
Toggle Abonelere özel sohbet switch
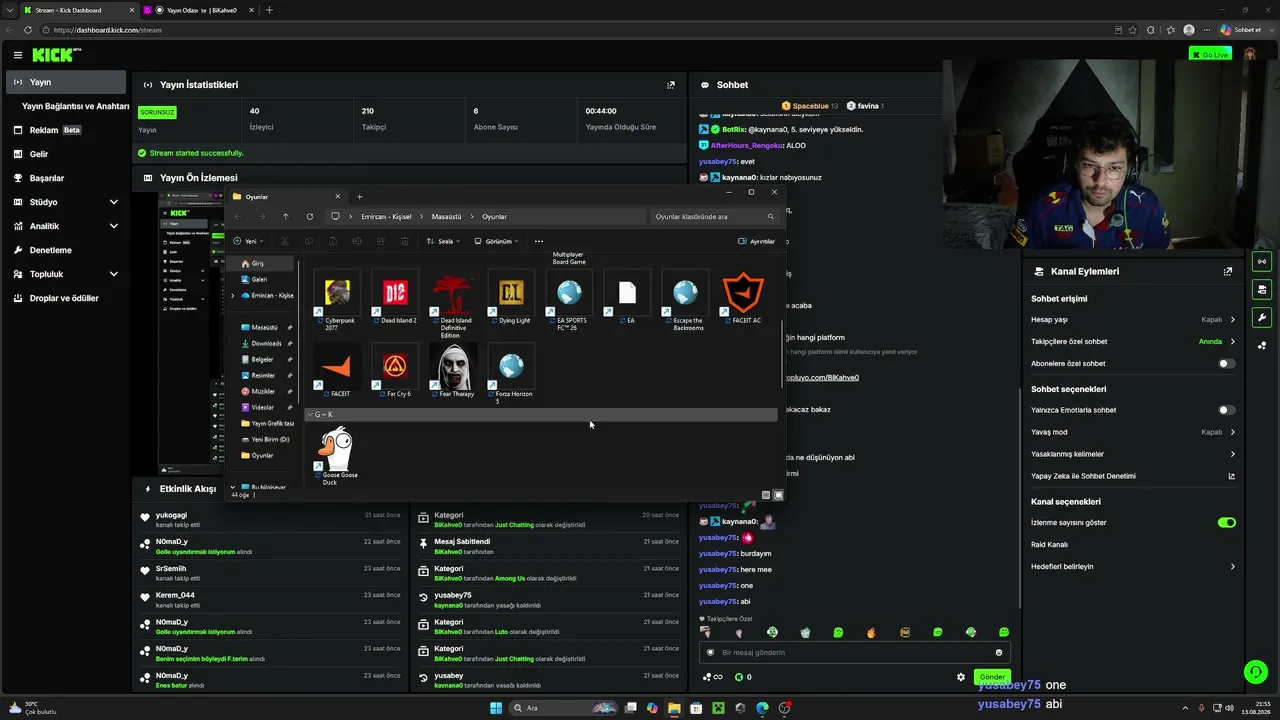pyautogui.click(x=1227, y=364)
